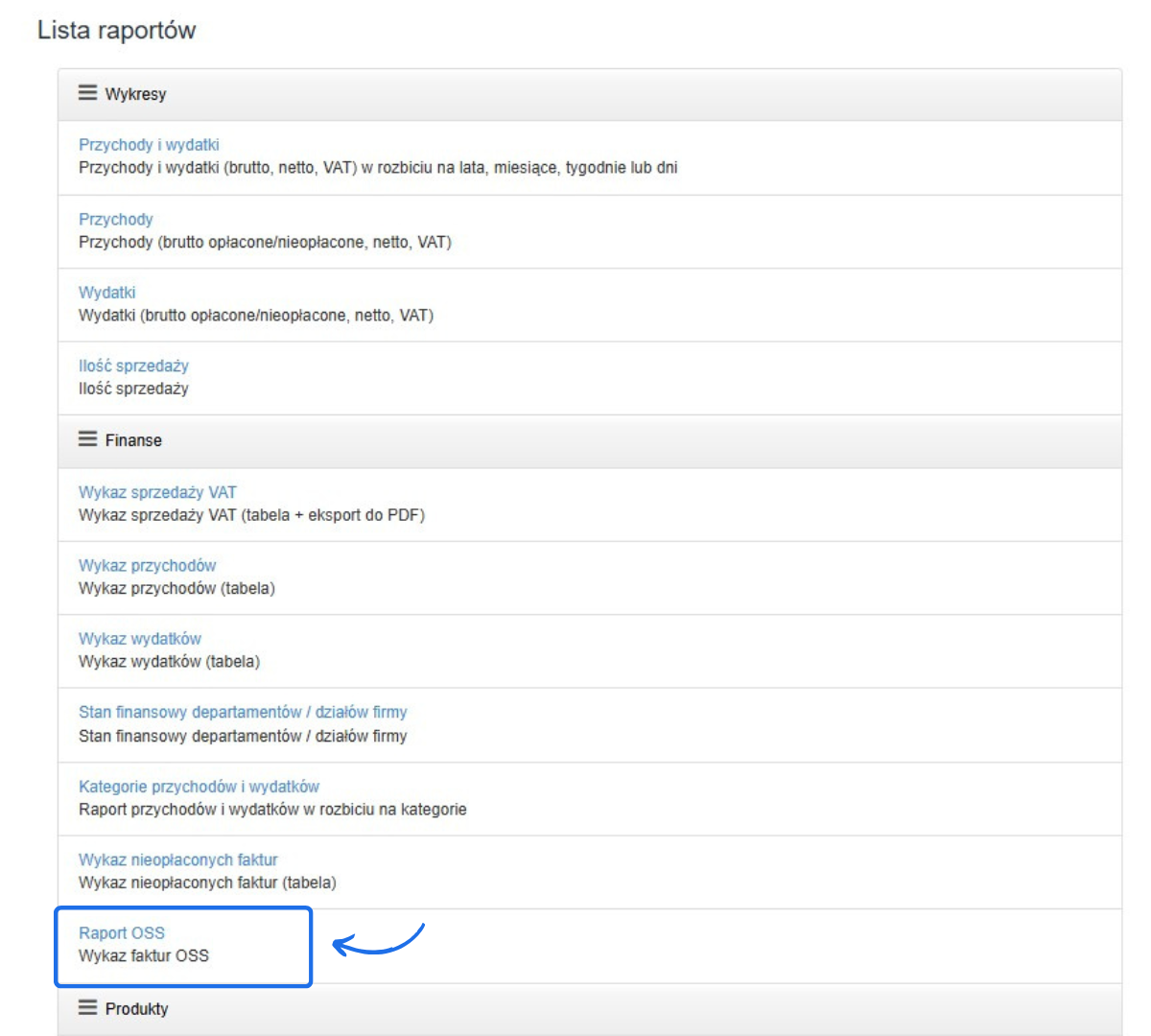The width and height of the screenshot is (1151, 1036).
Task: Open the Przychody chart link
Action: pos(115,219)
